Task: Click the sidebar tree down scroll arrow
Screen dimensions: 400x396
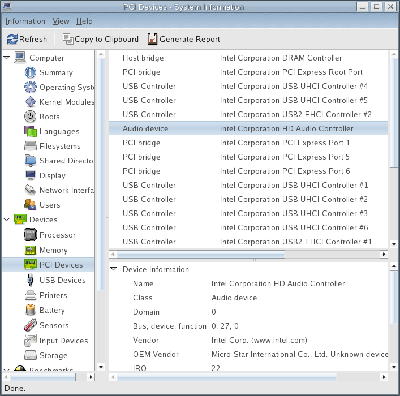Action: [x=101, y=367]
